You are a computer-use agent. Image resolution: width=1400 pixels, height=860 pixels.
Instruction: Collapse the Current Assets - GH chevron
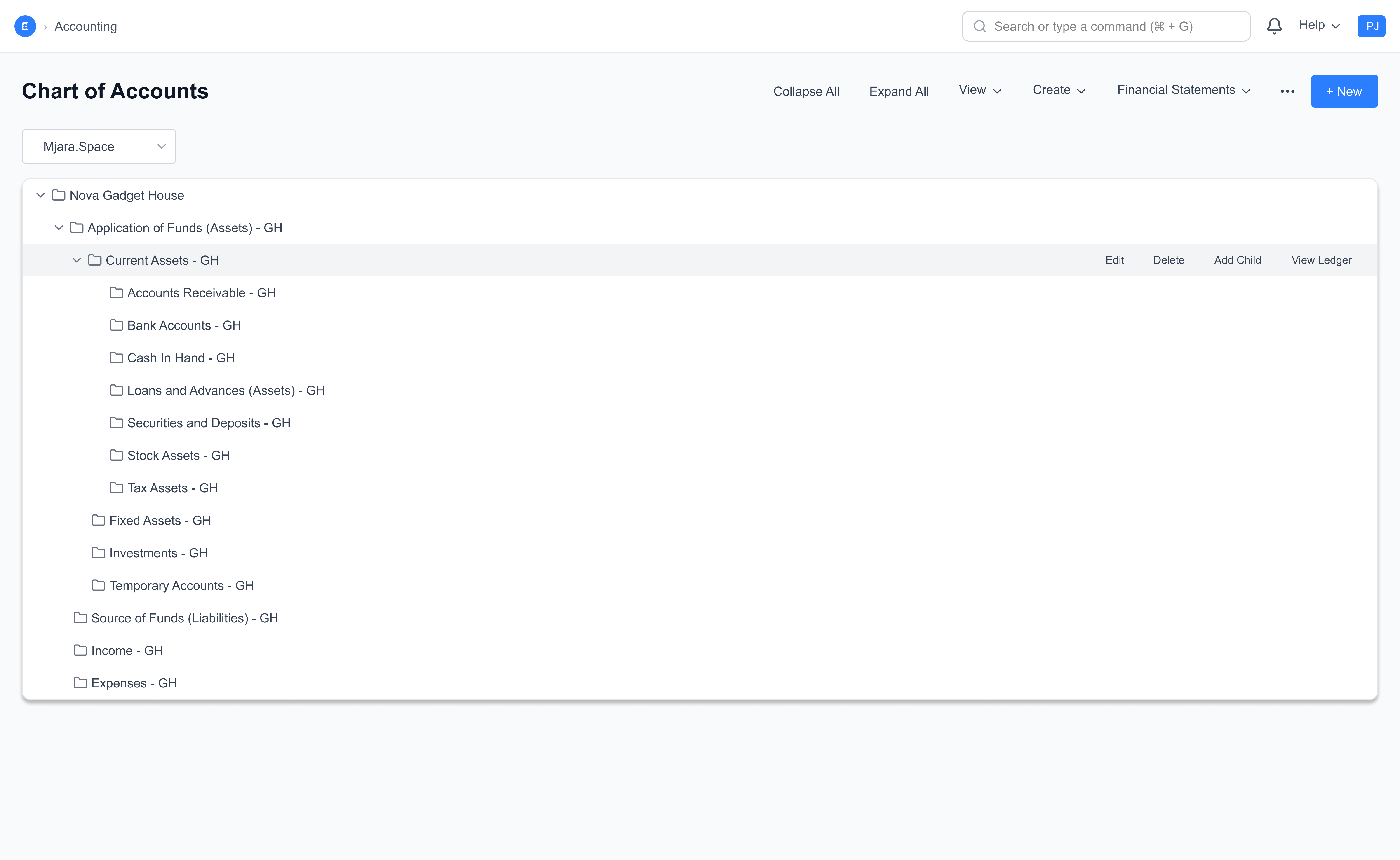pos(77,260)
